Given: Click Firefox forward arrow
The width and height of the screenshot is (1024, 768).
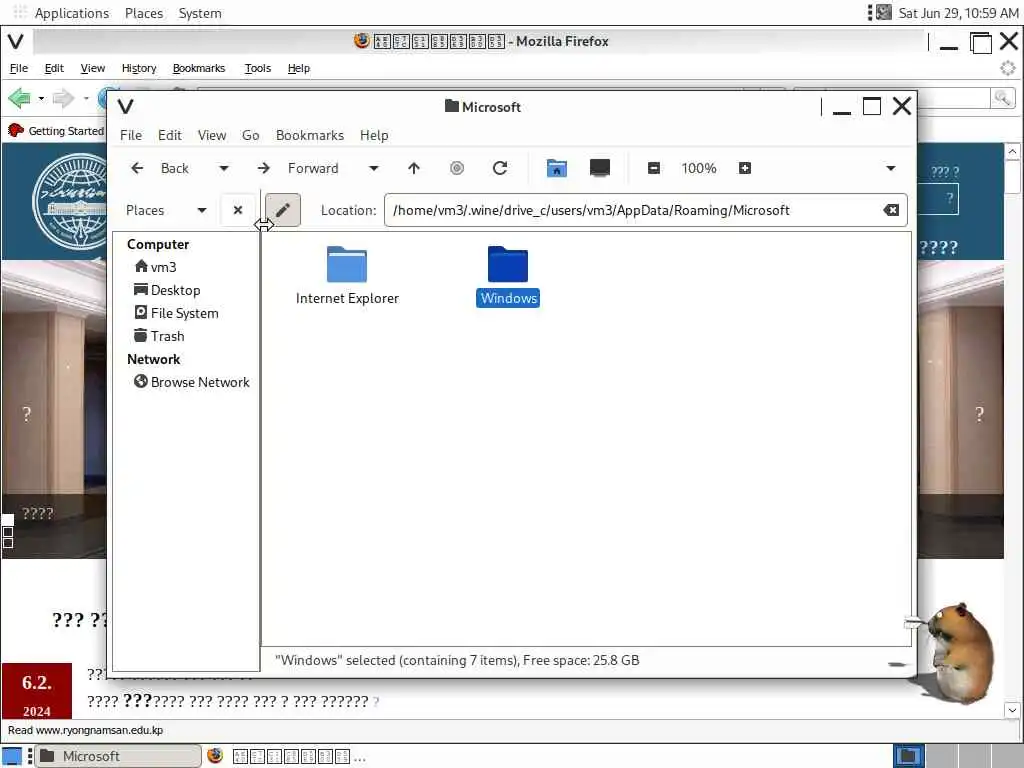Looking at the screenshot, I should point(63,98).
